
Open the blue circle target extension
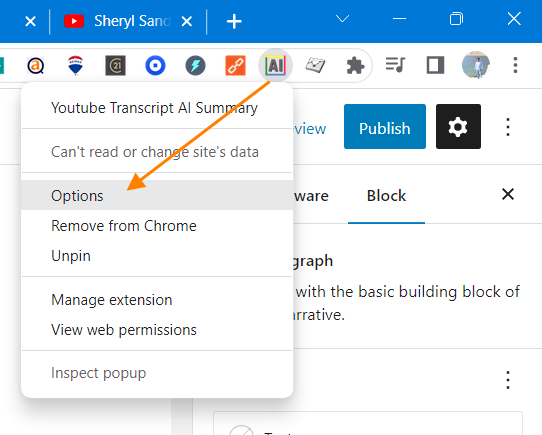point(155,65)
